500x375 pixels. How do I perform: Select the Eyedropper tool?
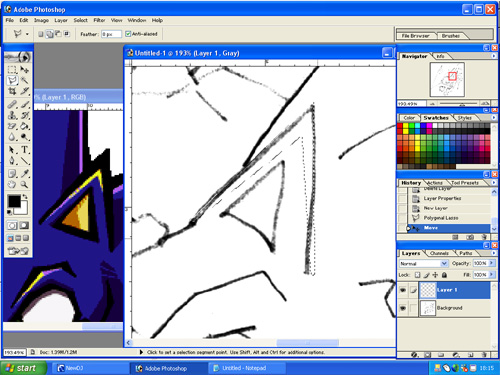click(x=25, y=173)
